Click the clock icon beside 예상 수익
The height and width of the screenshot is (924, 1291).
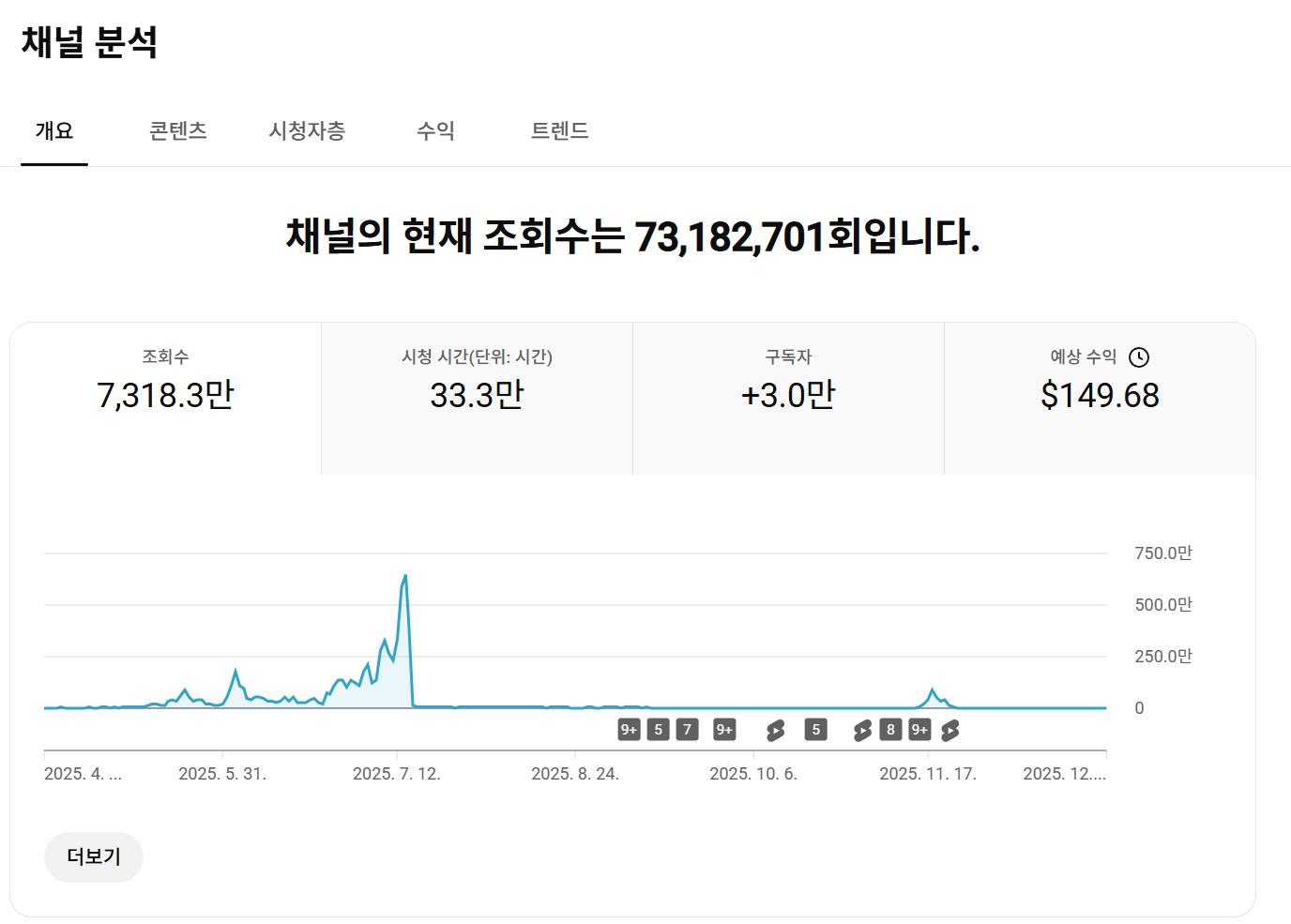[1139, 357]
